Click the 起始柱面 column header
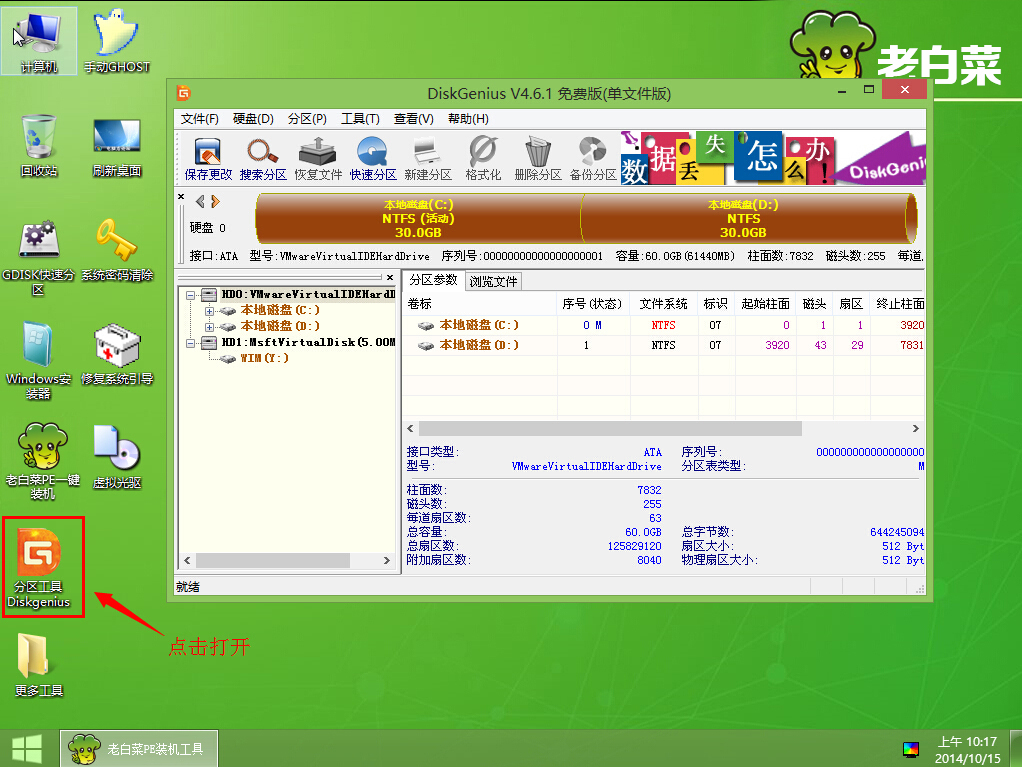This screenshot has width=1022, height=767. (765, 304)
